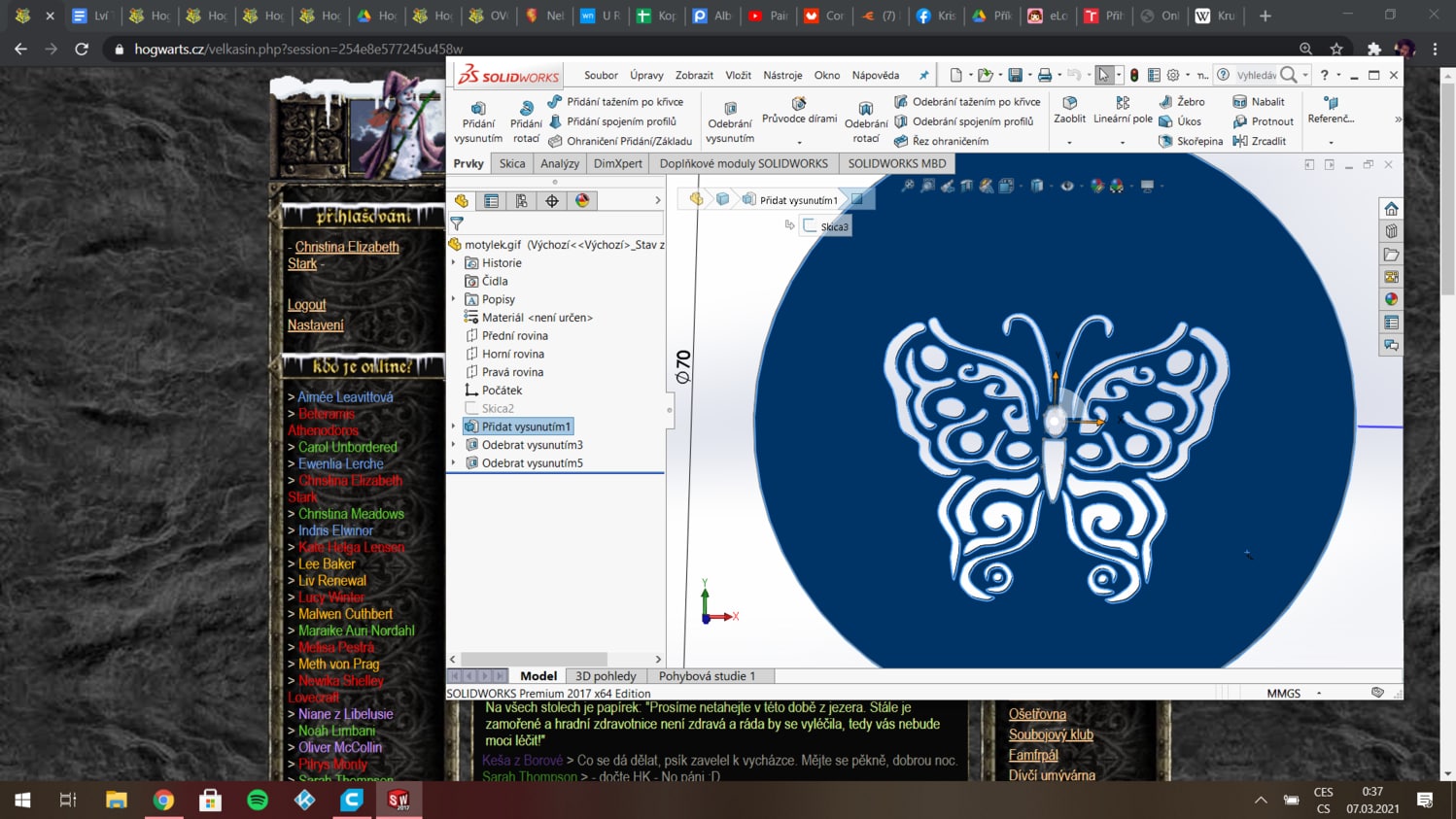Open DimXpertManager crosshair tab icon
Screen dimensions: 1456x819
552,201
